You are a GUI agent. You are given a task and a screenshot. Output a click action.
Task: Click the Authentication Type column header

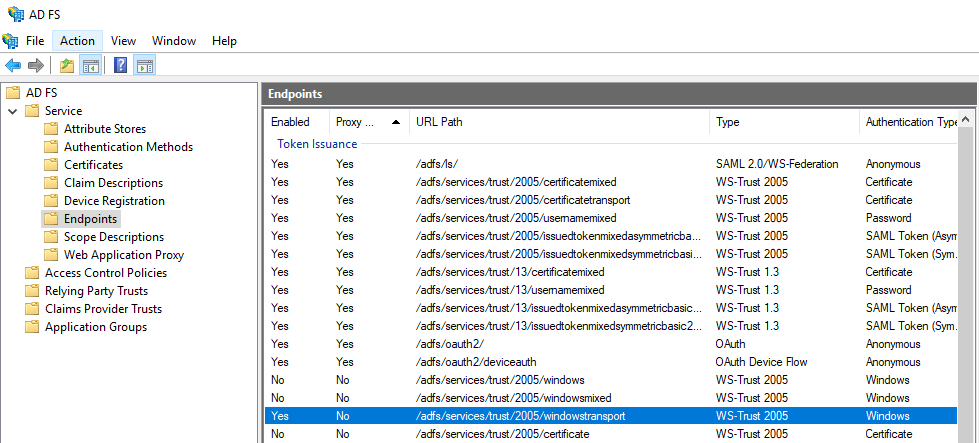tap(908, 122)
